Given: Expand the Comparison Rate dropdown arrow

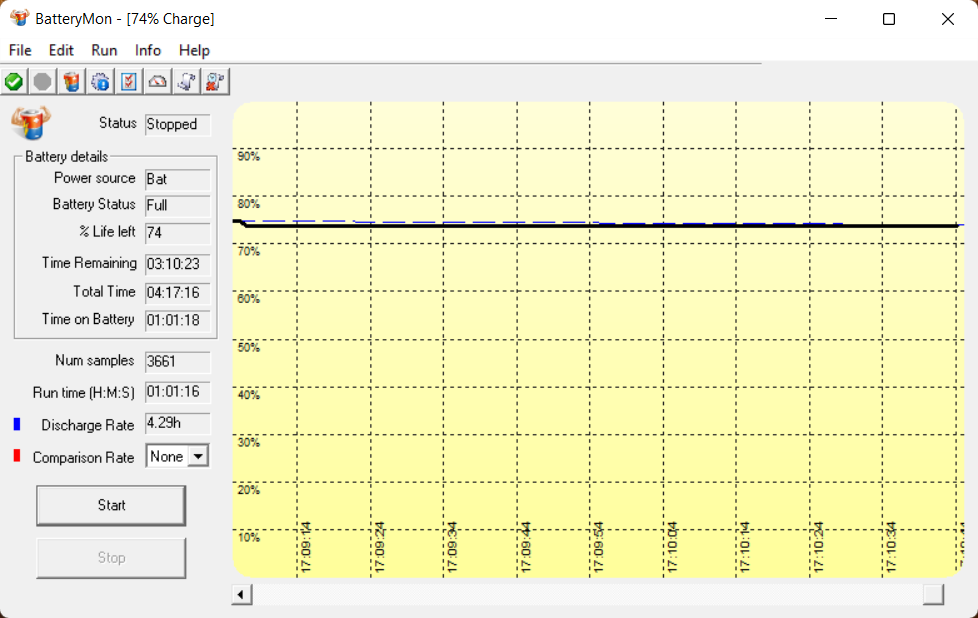Looking at the screenshot, I should point(198,456).
